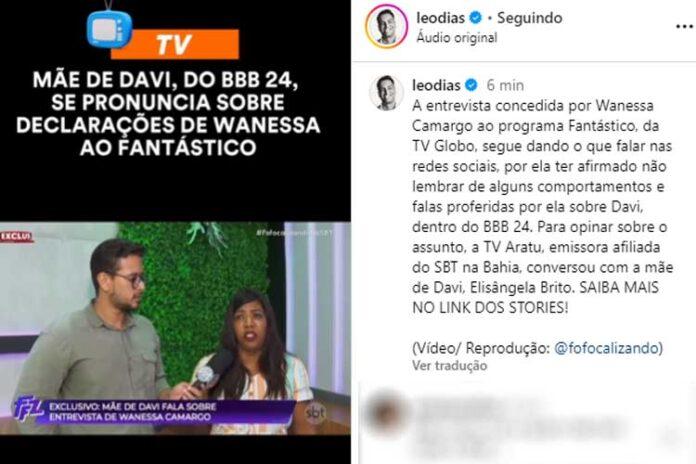The image size is (696, 464).
Task: Click the 6 min timestamp
Action: 505,85
